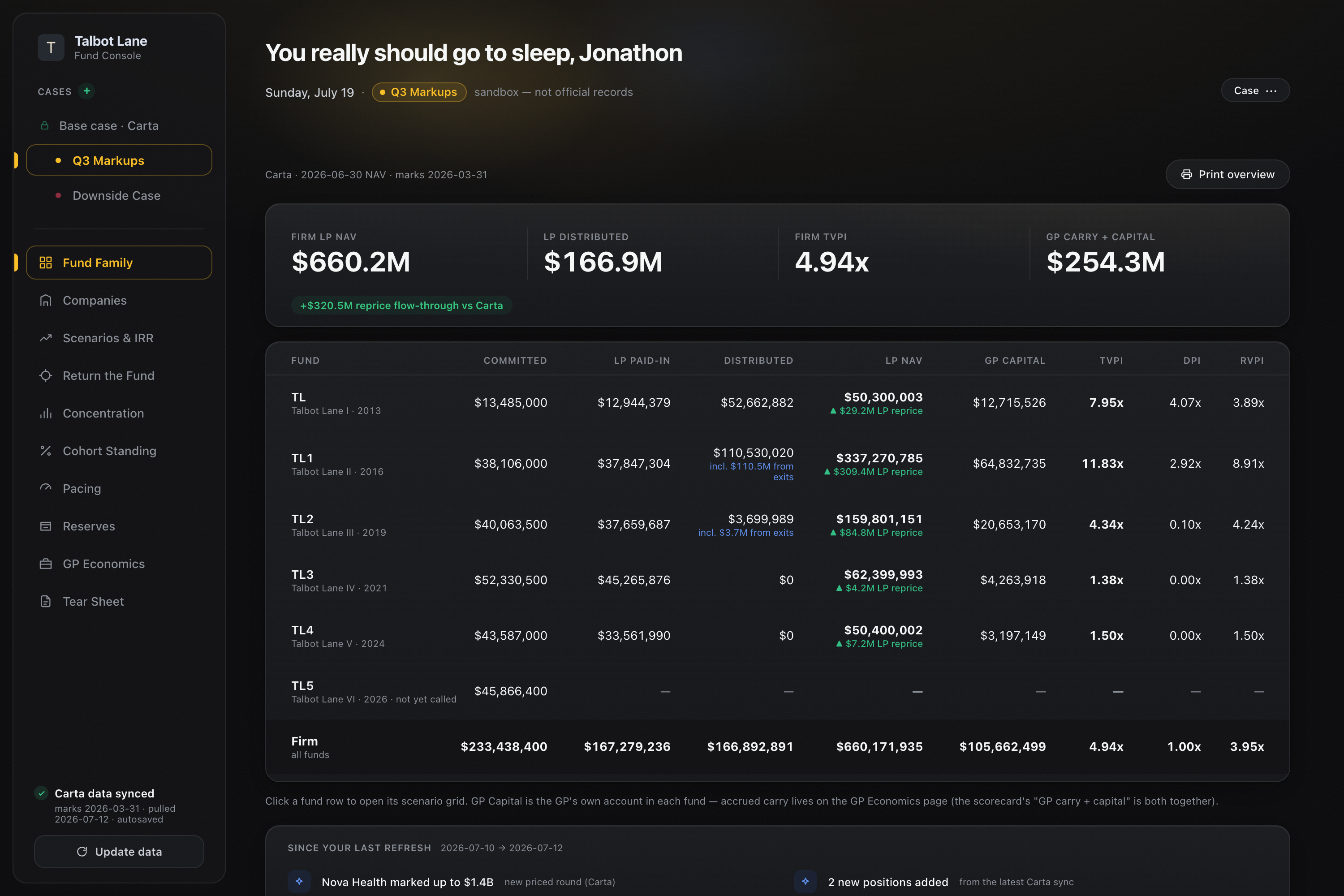Click the Scenarios & IRR trend icon
The image size is (1344, 896).
click(46, 338)
